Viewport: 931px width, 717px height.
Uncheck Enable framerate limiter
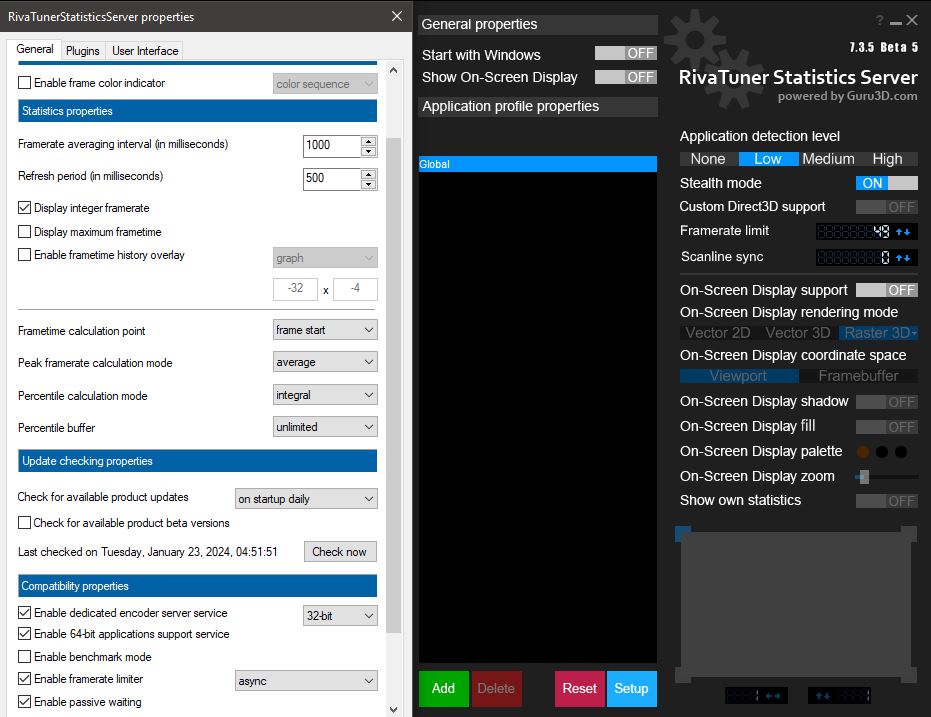click(24, 678)
